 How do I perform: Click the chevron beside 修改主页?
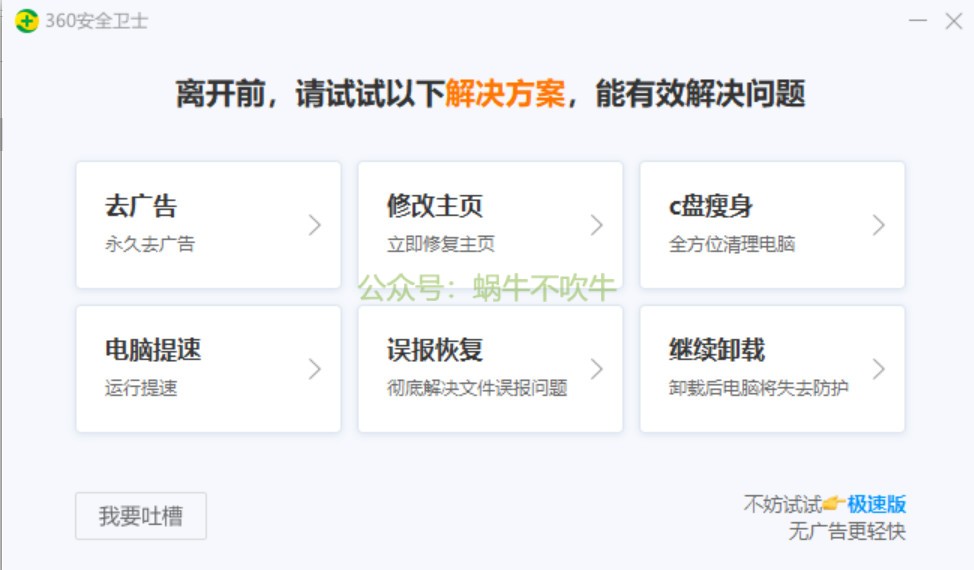596,225
